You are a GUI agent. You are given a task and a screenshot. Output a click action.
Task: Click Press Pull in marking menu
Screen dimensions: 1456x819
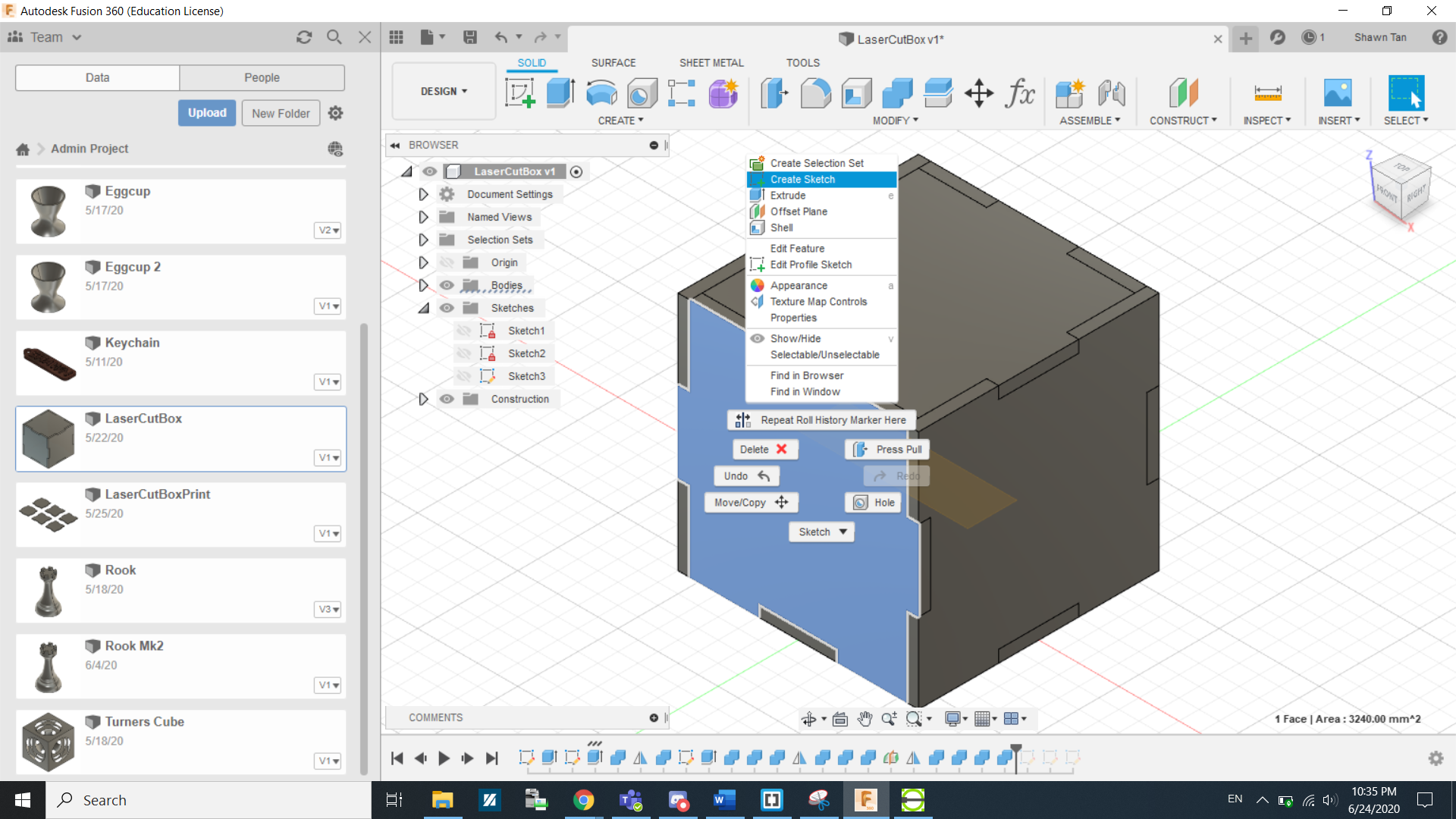tap(887, 449)
